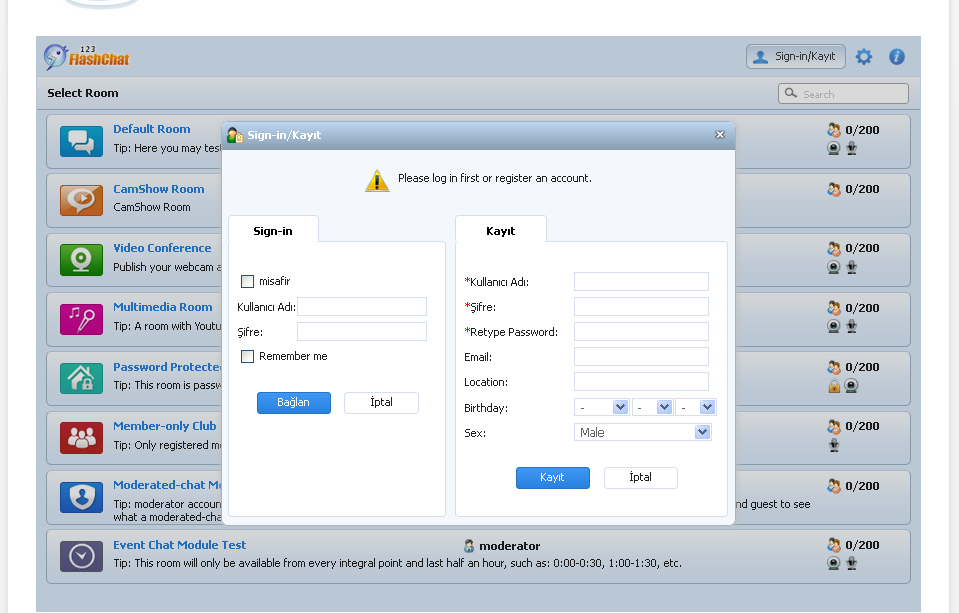Focus the Retype Password field

tap(642, 332)
